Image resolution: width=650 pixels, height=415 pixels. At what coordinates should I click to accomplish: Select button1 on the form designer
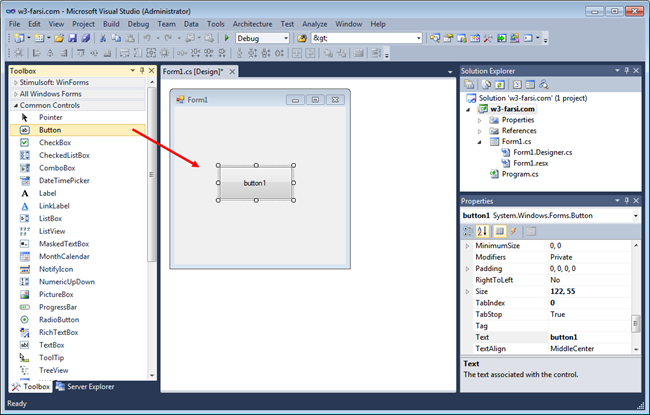click(255, 183)
